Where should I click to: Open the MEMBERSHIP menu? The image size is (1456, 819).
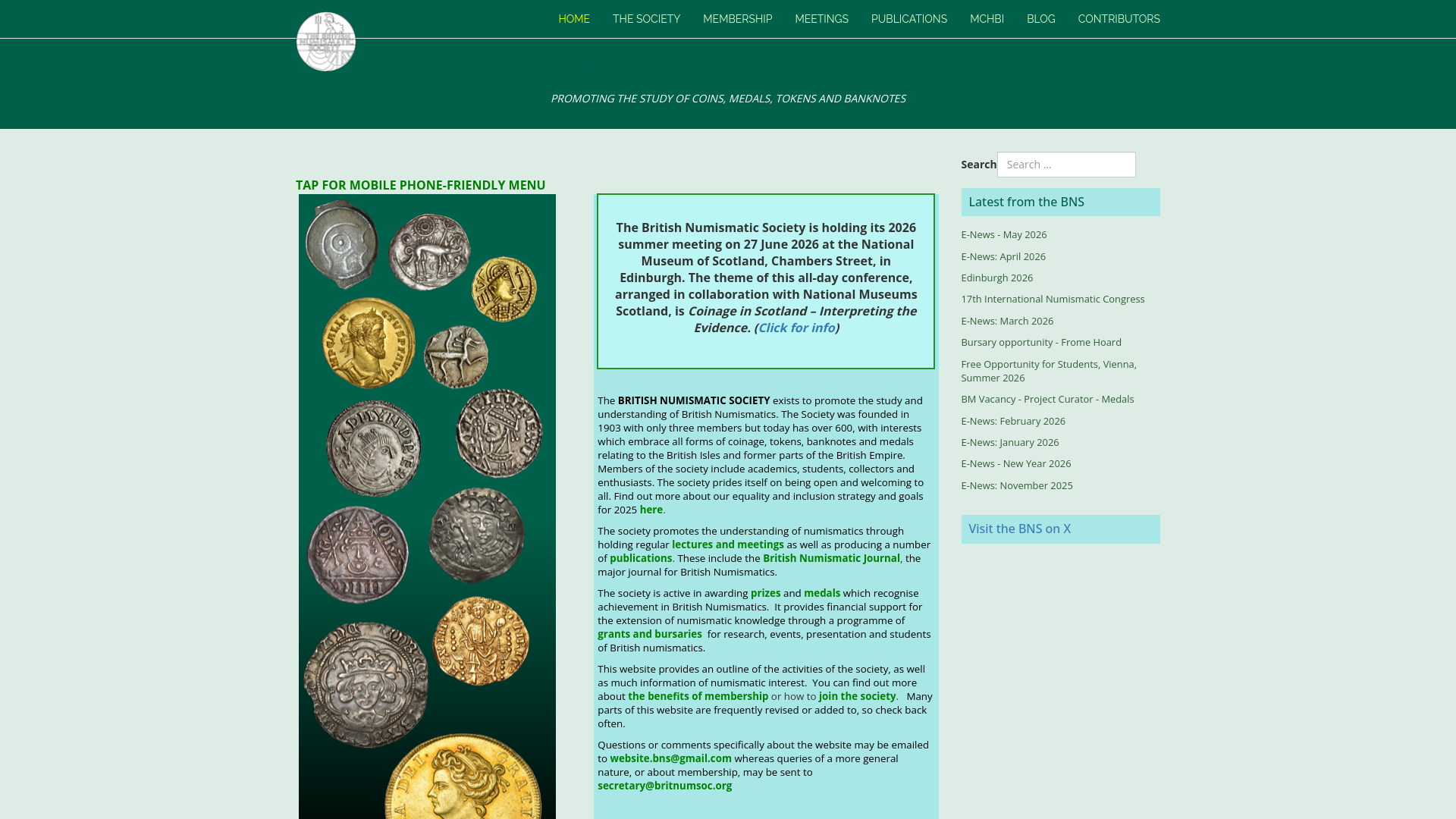click(x=737, y=19)
